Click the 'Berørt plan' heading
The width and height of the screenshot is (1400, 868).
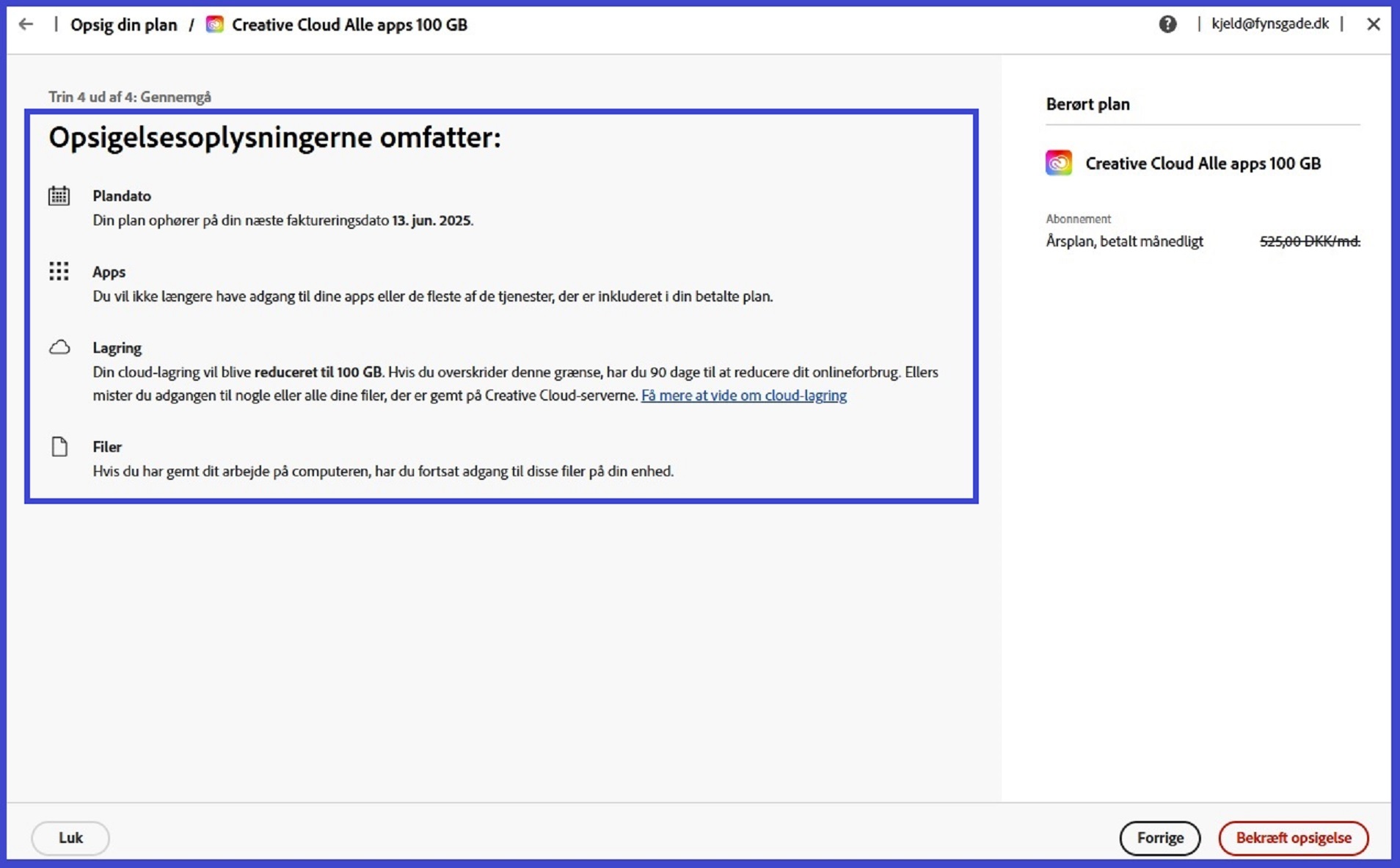click(1088, 104)
